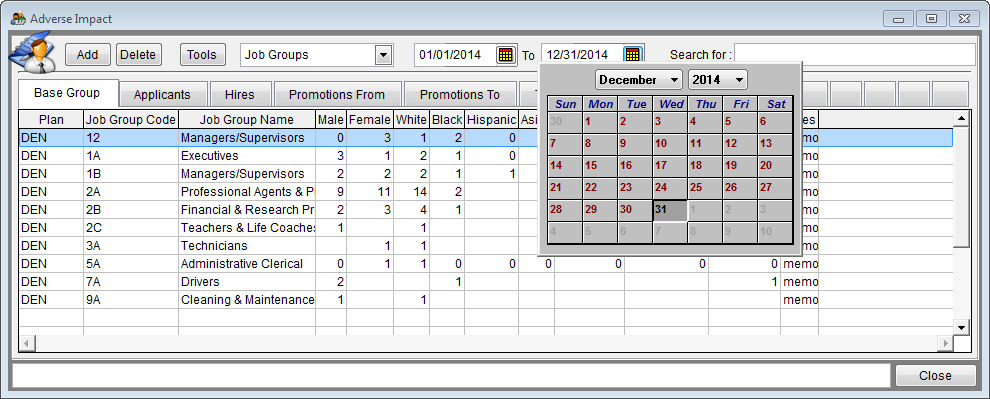Image resolution: width=990 pixels, height=399 pixels.
Task: Select the Administrative Clerical job group cell
Action: [x=247, y=264]
